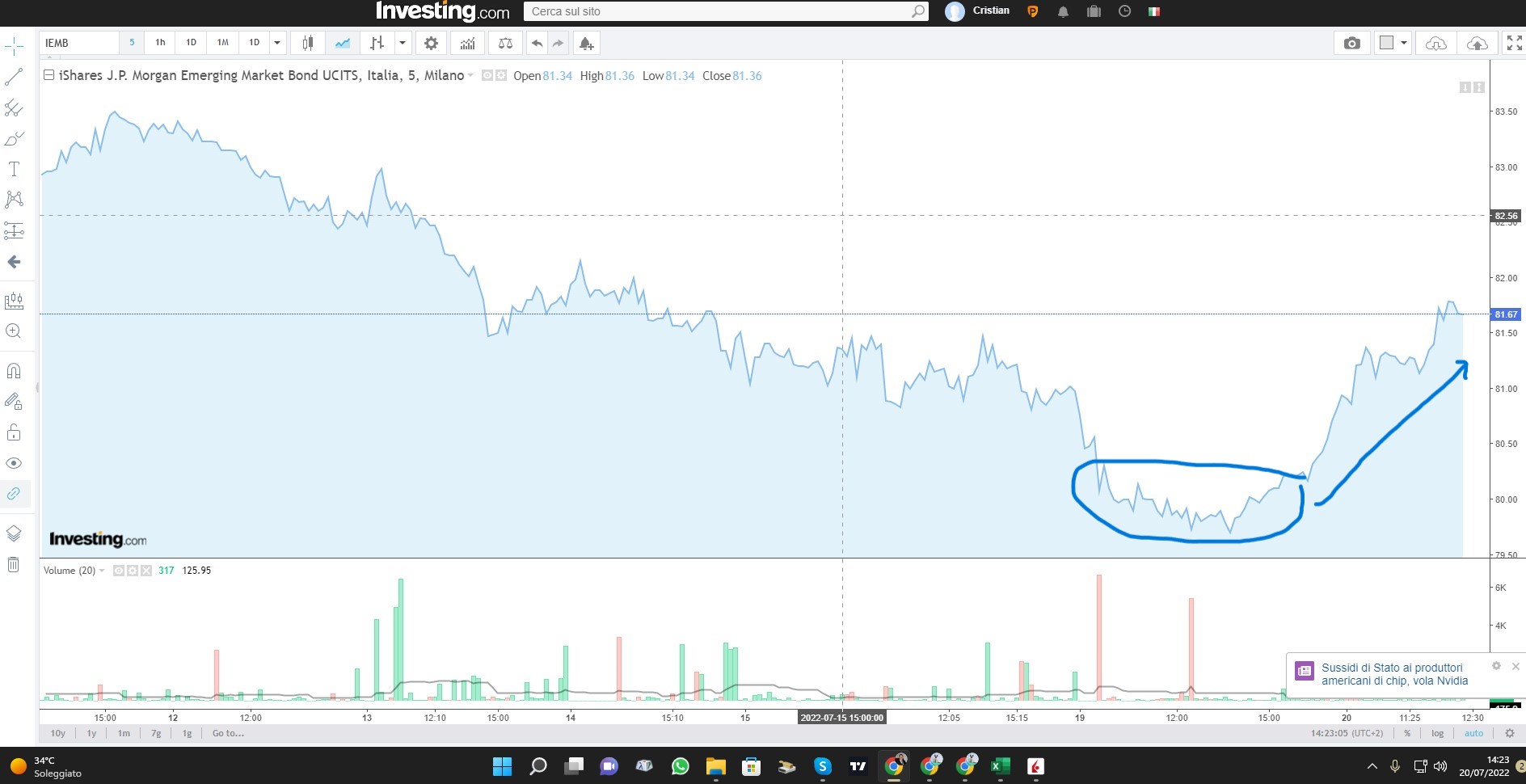
Task: Click the IEMB symbol input field
Action: coord(79,43)
